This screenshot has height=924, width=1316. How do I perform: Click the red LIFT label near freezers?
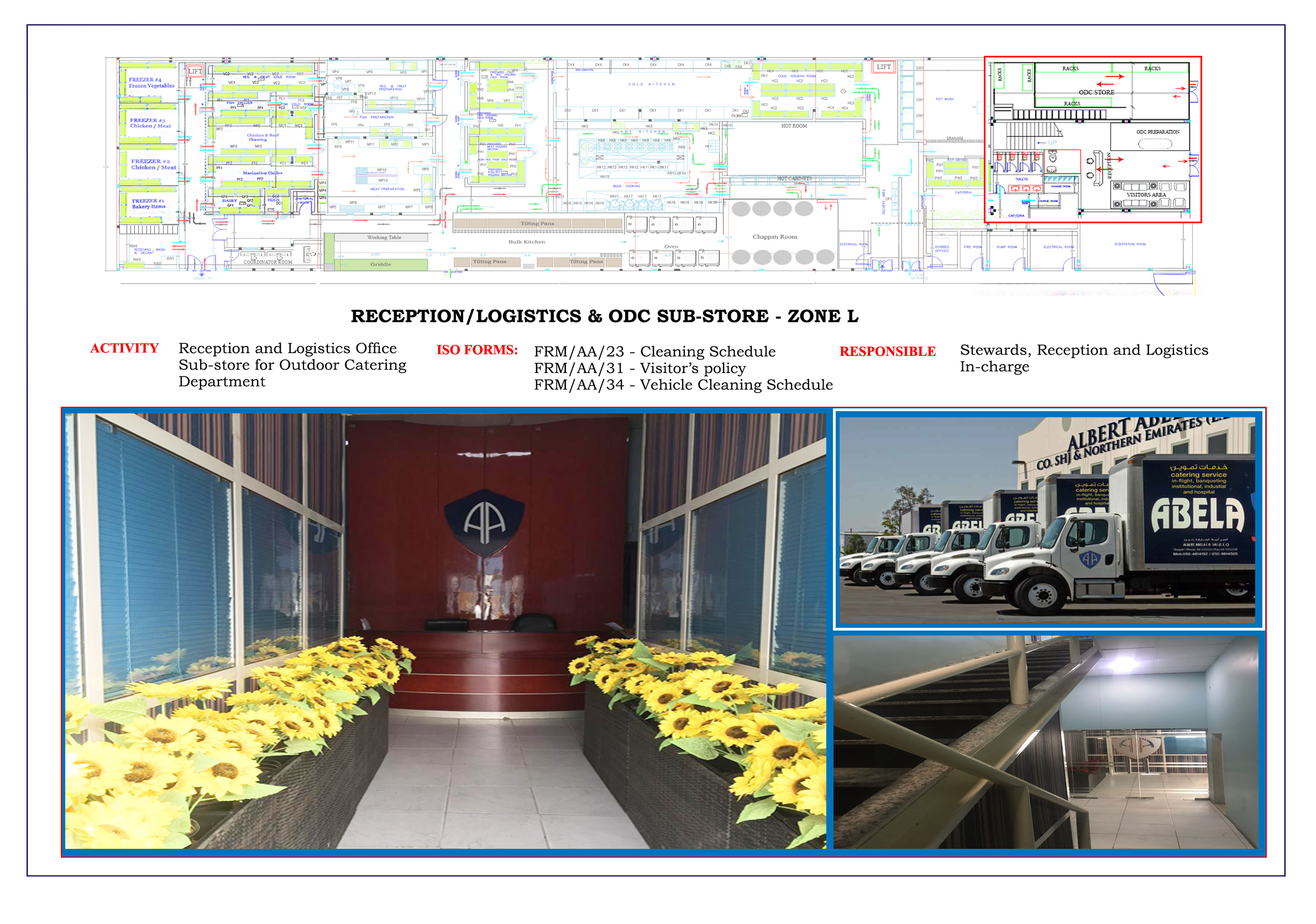[x=195, y=72]
